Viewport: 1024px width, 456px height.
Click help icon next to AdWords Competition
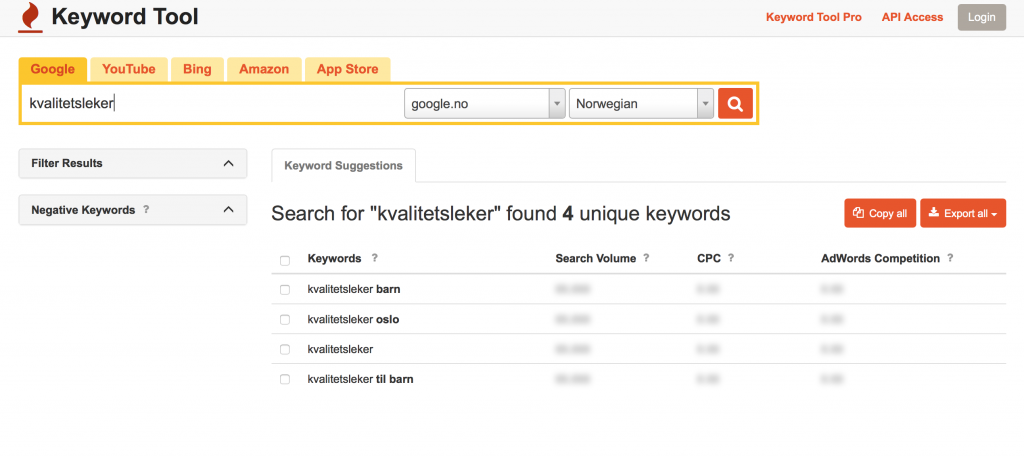(950, 258)
